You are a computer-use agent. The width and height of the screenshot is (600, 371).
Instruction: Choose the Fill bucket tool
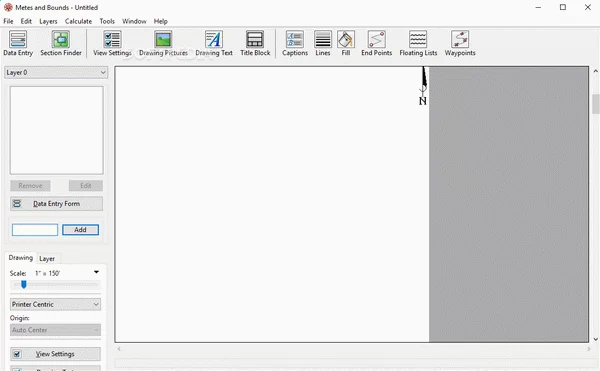346,43
